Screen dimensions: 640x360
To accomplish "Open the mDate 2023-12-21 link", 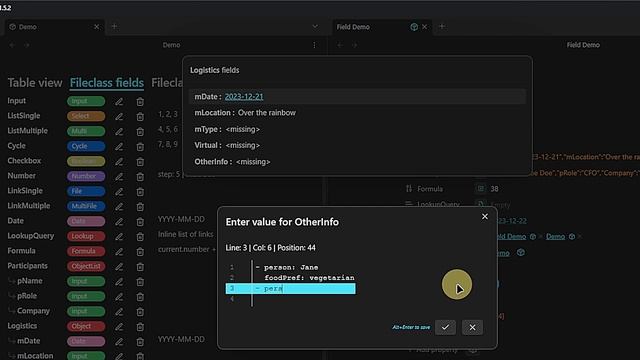I will point(244,97).
